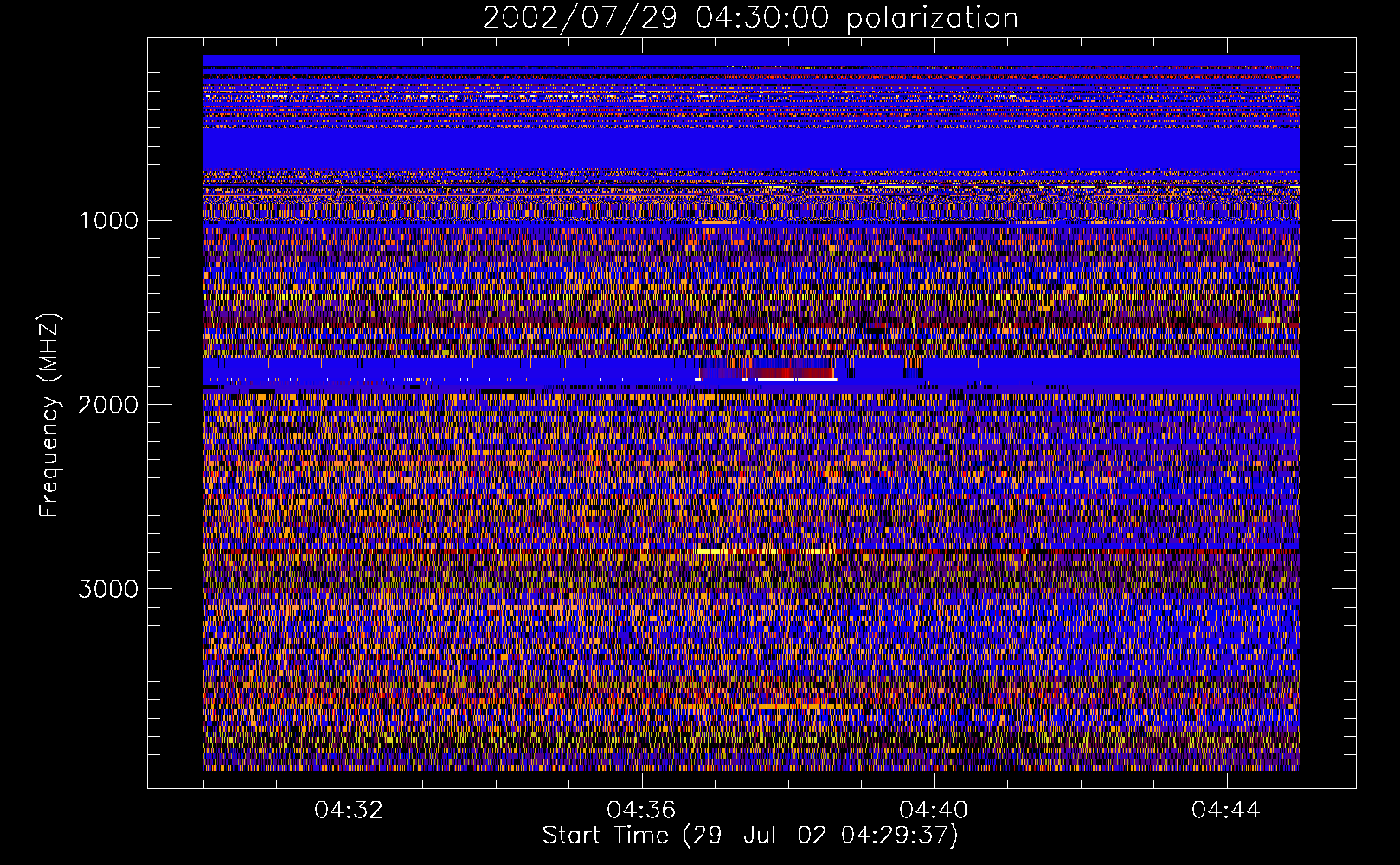Screen dimensions: 1400x865
Task: Click the 04:32 time tick label
Action: pyautogui.click(x=349, y=811)
